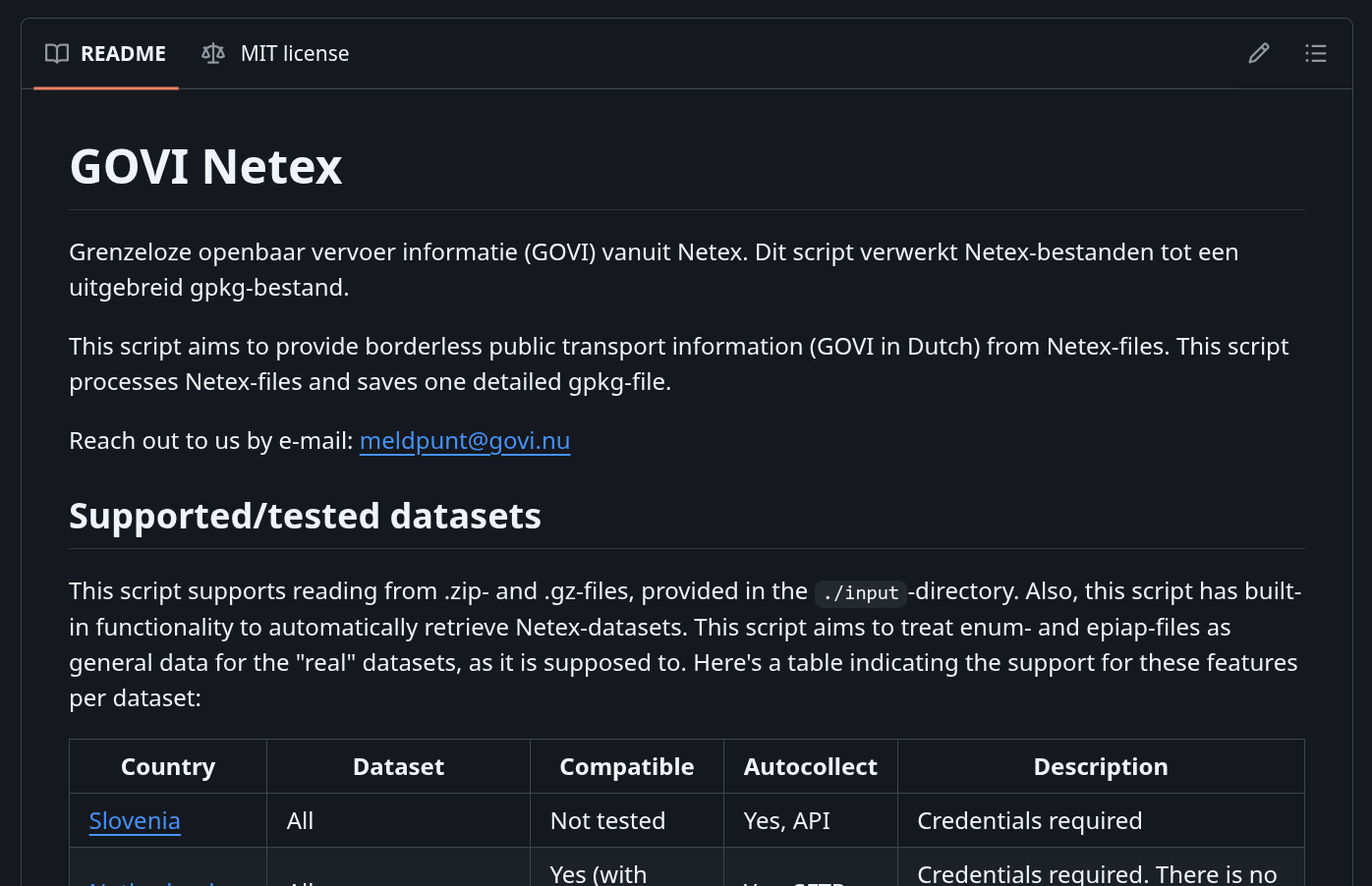
Task: Open the meldpunt@govi.nu email link
Action: click(x=465, y=441)
